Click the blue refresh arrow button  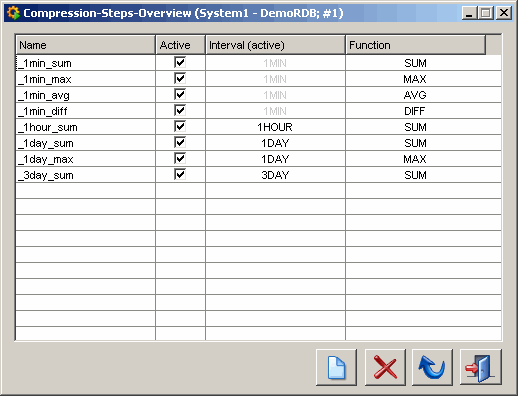[x=432, y=367]
